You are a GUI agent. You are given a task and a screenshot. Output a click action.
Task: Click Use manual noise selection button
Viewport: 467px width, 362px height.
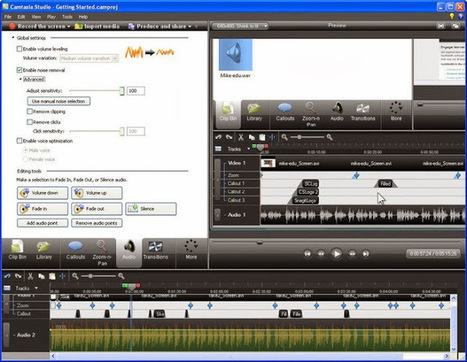click(58, 101)
